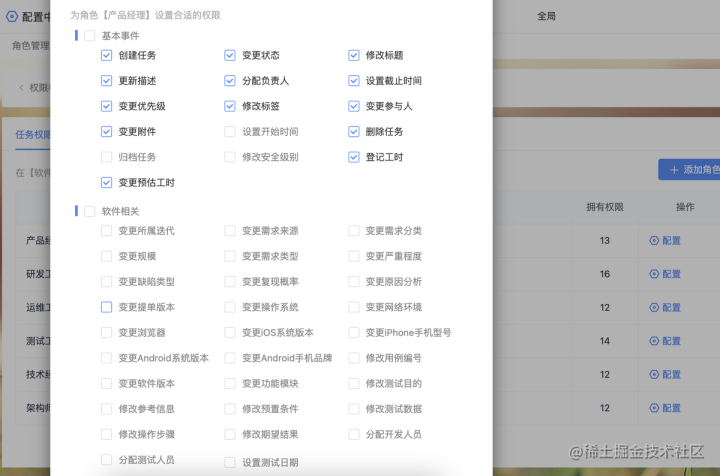Tick the 变更网络环境 checkbox
Screen dimensions: 720x476
click(354, 307)
